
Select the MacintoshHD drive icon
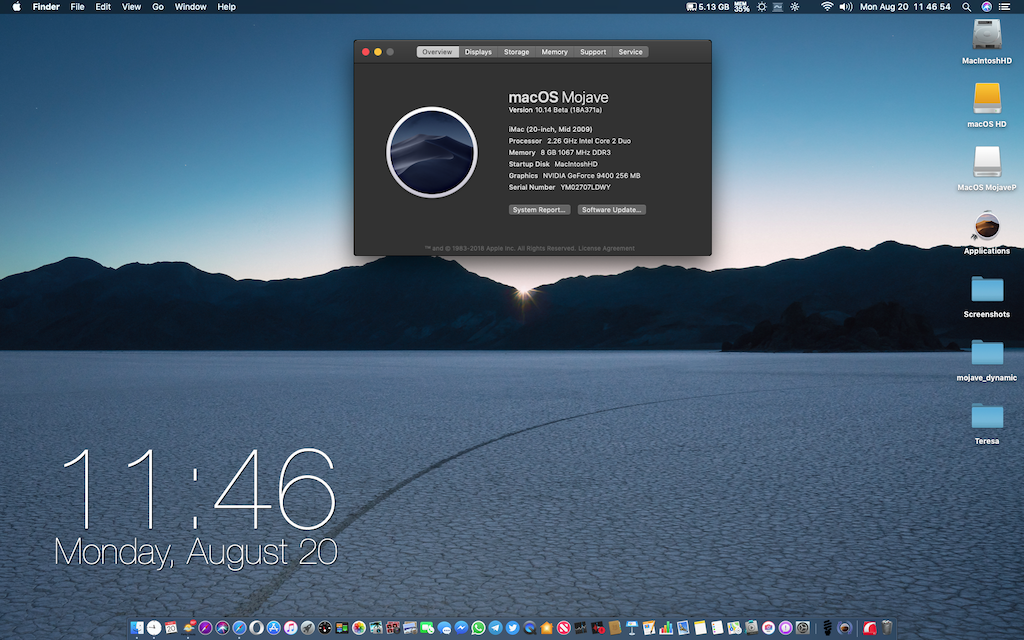point(987,35)
